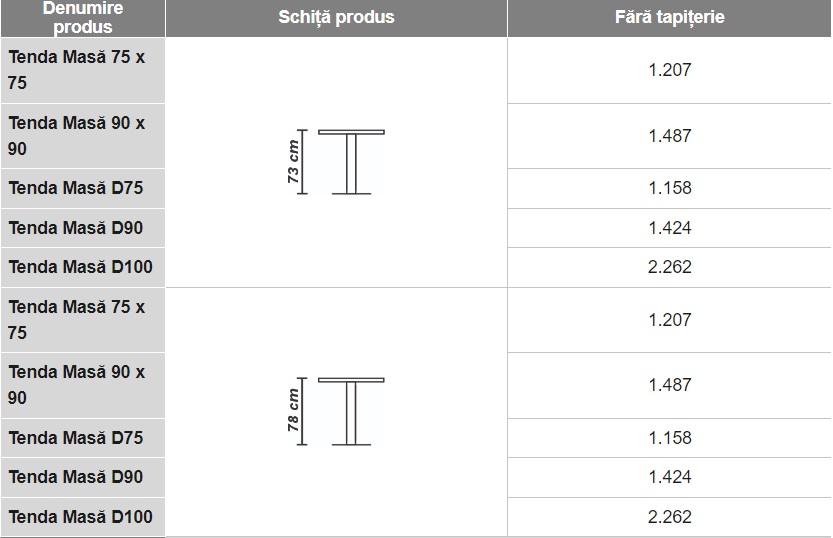The image size is (833, 538).
Task: Click the 78 cm height label
Action: 293,411
